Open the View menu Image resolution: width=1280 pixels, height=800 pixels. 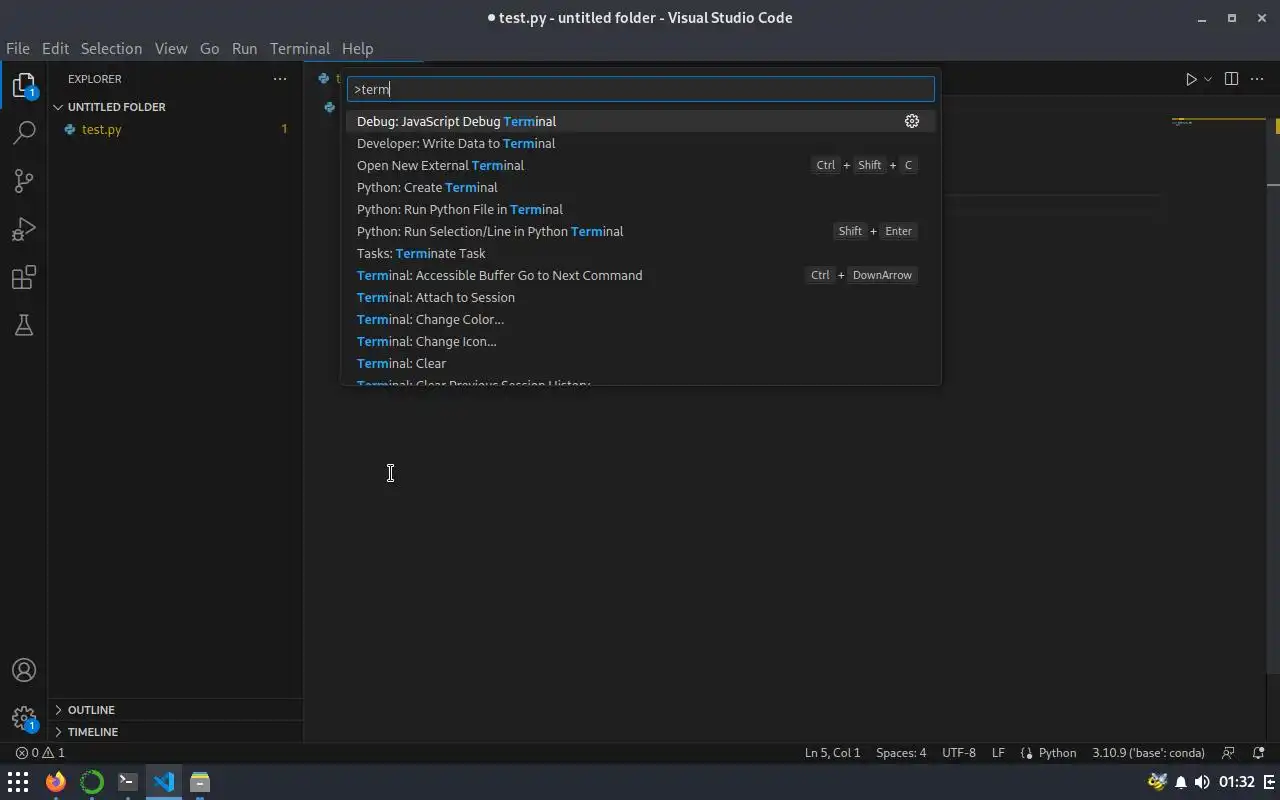click(x=171, y=48)
